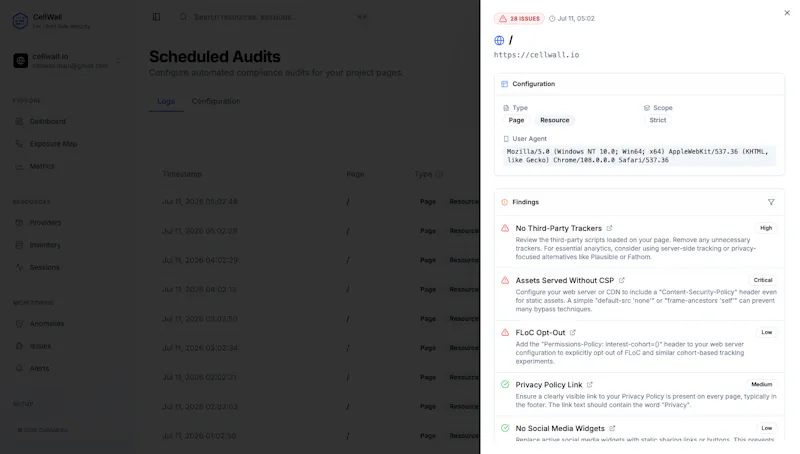Viewport: 800px width, 454px height.
Task: Select the Jul 11, 2026 05:02:48 log row
Action: point(315,201)
